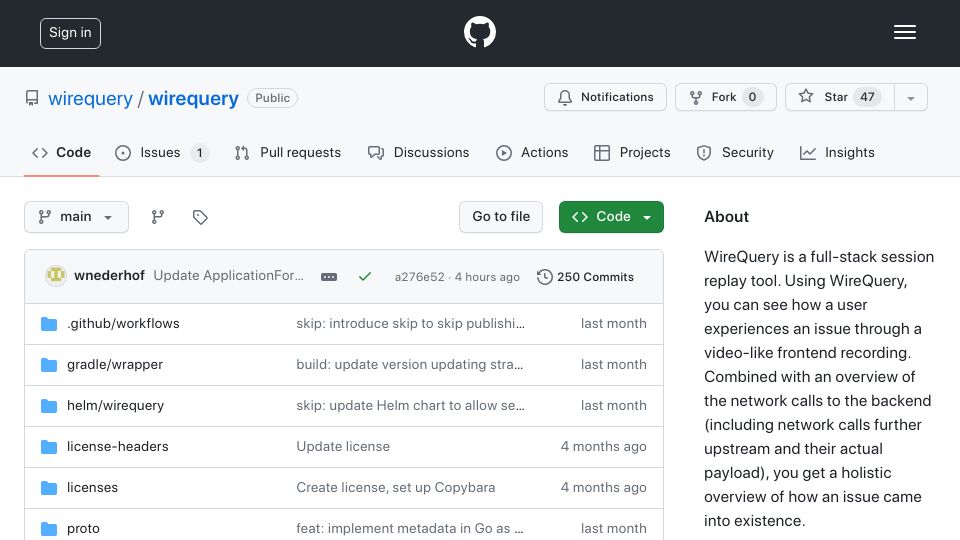View the Insights tab
960x540 pixels.
(837, 152)
